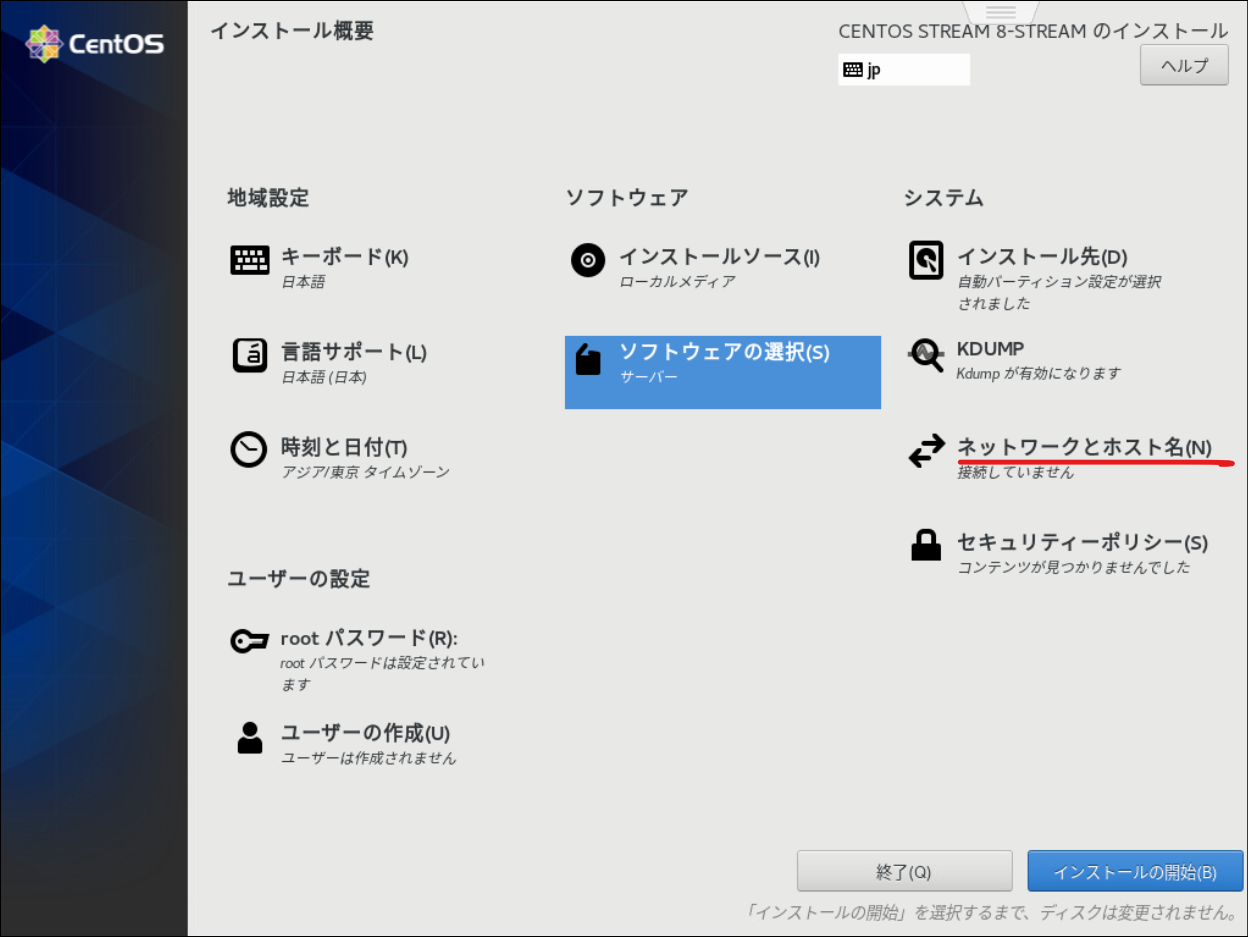Click the ユーザーは作成されません text
Image resolution: width=1248 pixels, height=937 pixels.
(x=368, y=758)
